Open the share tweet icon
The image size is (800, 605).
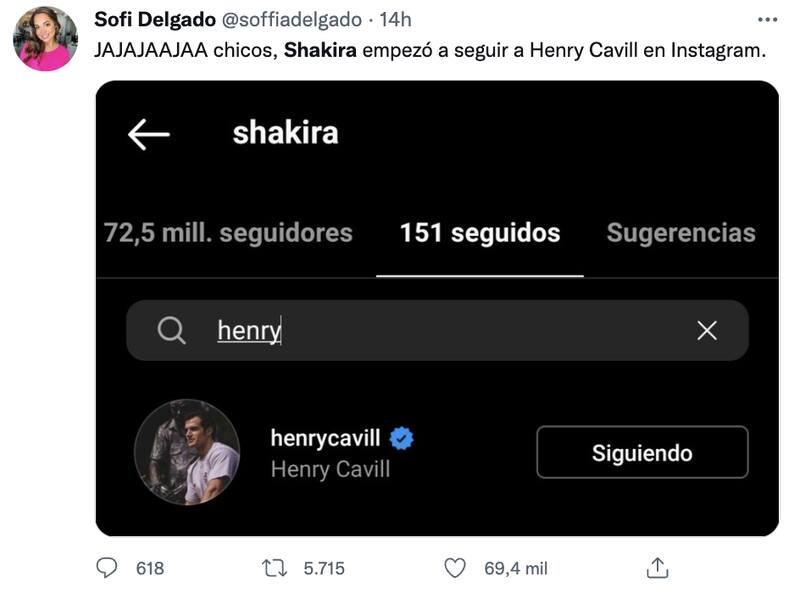point(657,568)
